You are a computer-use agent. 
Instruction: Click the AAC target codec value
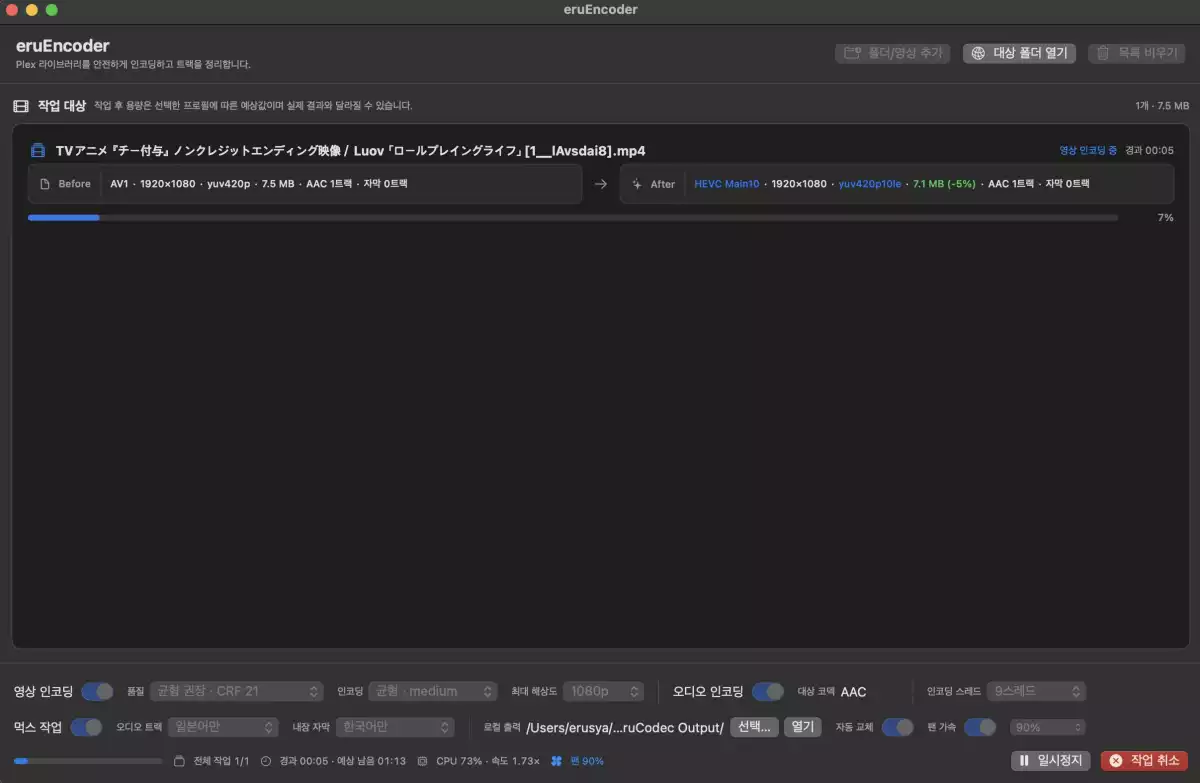[853, 691]
